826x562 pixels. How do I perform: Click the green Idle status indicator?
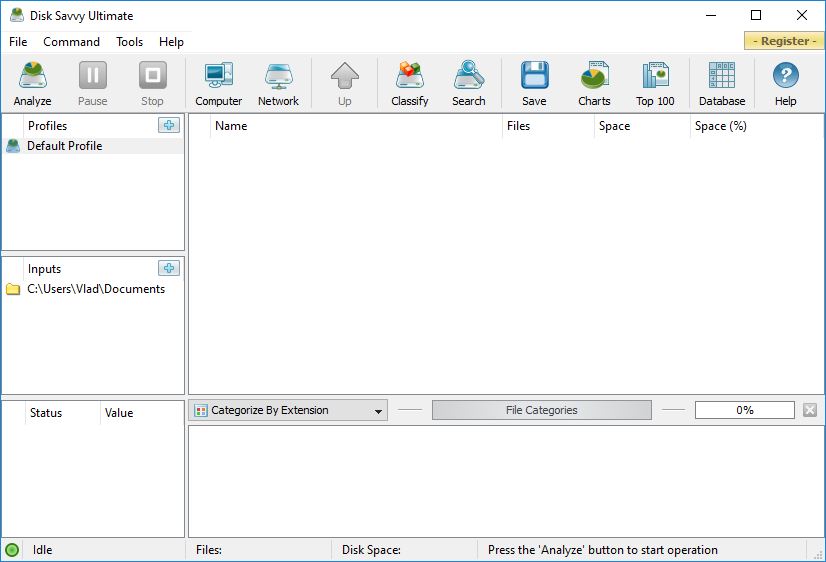[12, 550]
